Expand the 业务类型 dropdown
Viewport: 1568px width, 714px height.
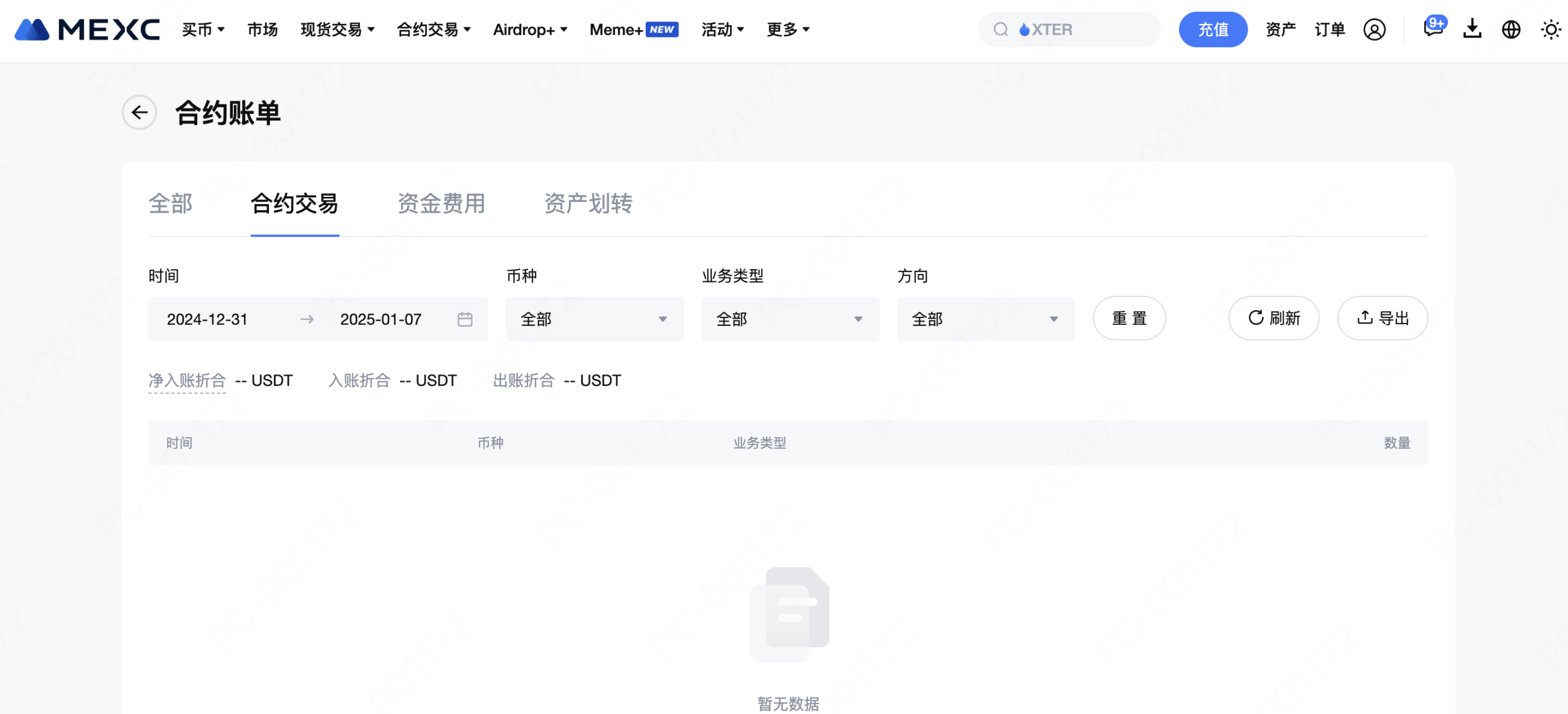click(790, 319)
